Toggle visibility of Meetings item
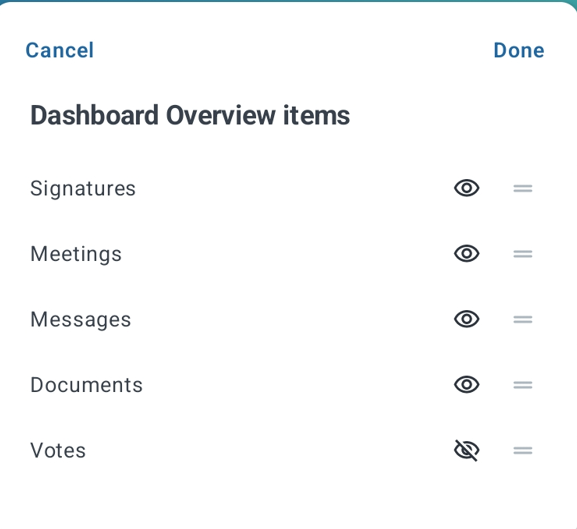577x529 pixels. click(x=466, y=254)
